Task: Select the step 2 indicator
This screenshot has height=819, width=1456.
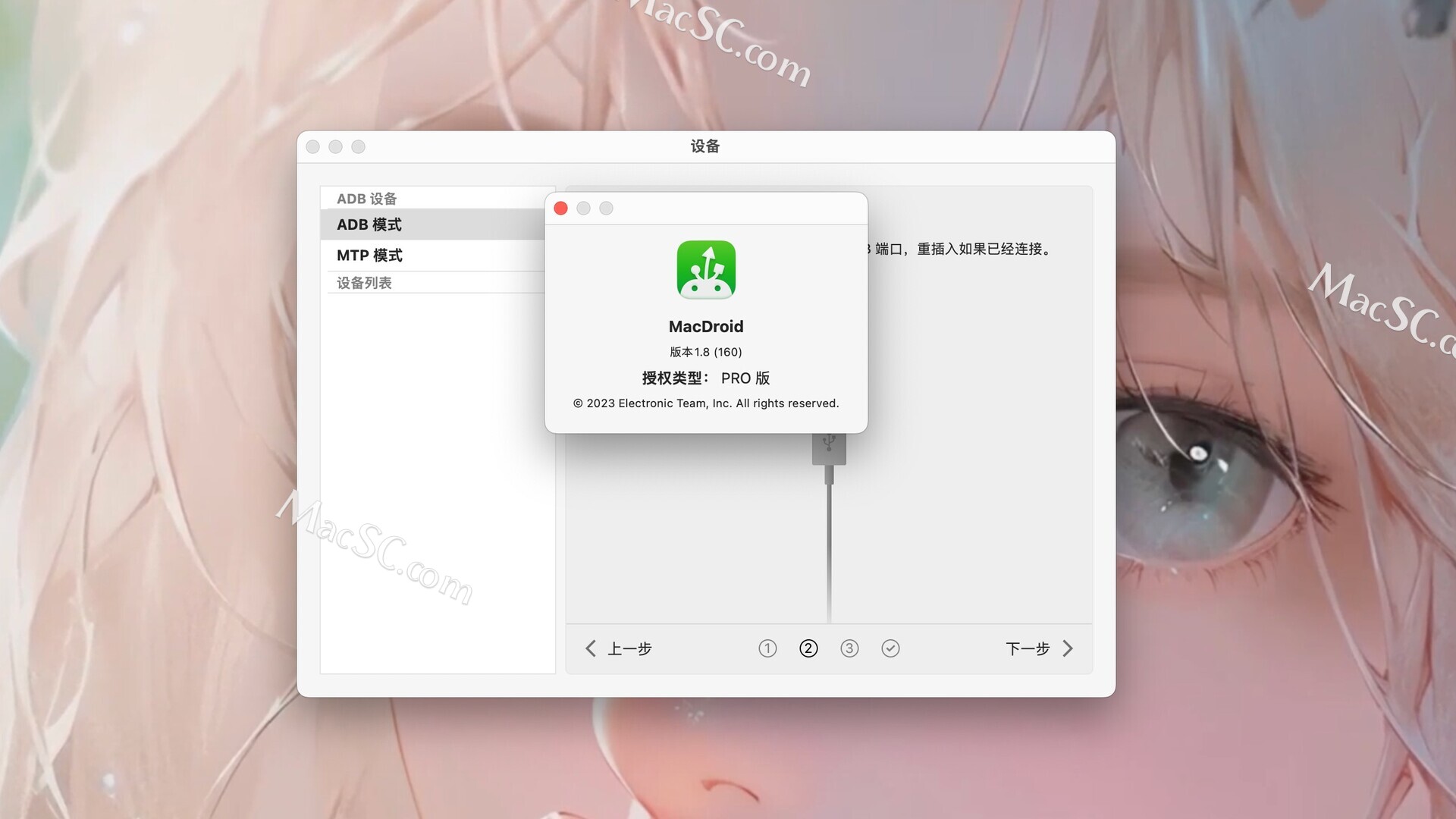Action: pyautogui.click(x=808, y=648)
